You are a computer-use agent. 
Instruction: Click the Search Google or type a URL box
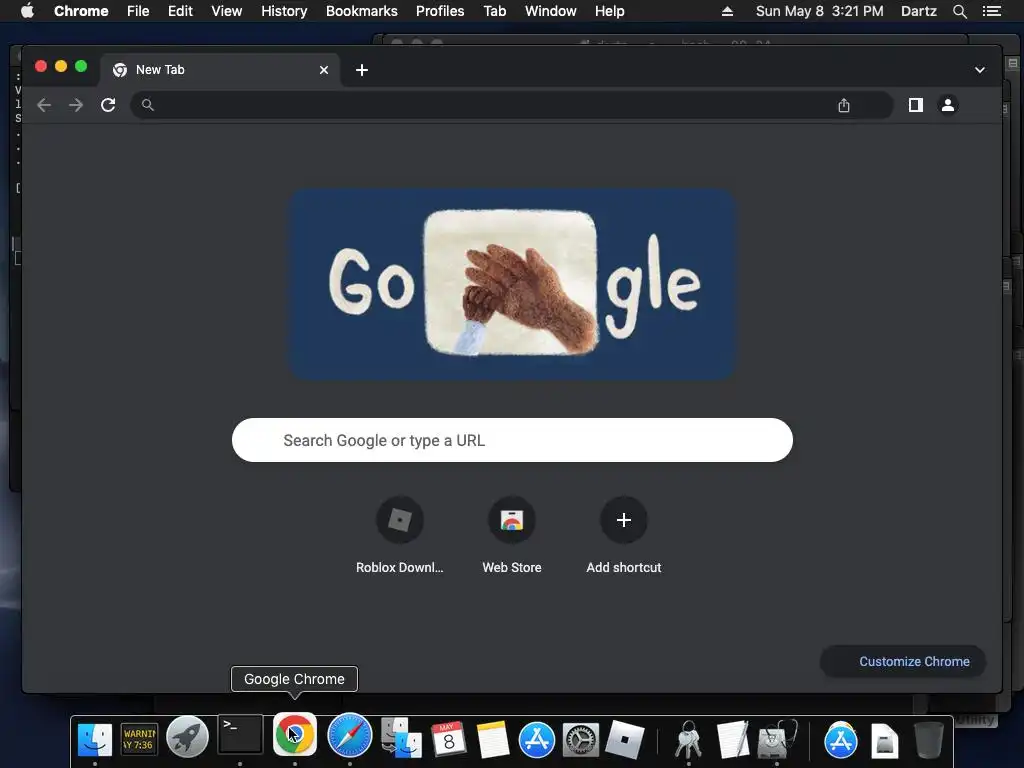coord(512,440)
